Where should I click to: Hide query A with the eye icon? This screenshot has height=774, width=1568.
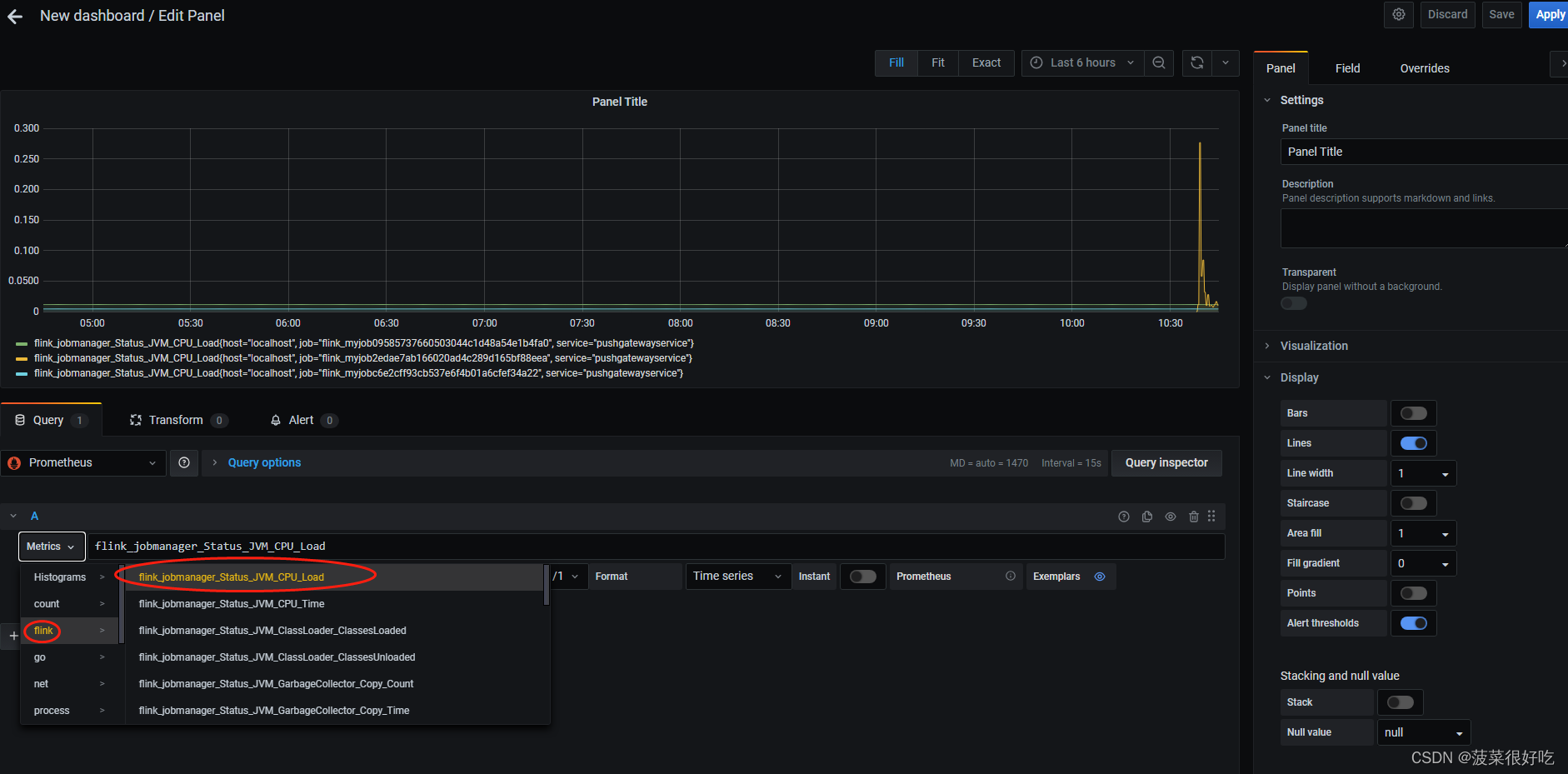(x=1171, y=517)
